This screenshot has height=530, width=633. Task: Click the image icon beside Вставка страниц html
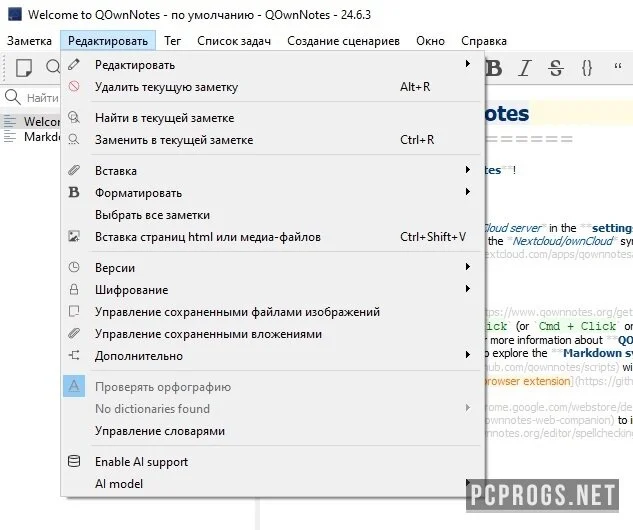[x=74, y=236]
